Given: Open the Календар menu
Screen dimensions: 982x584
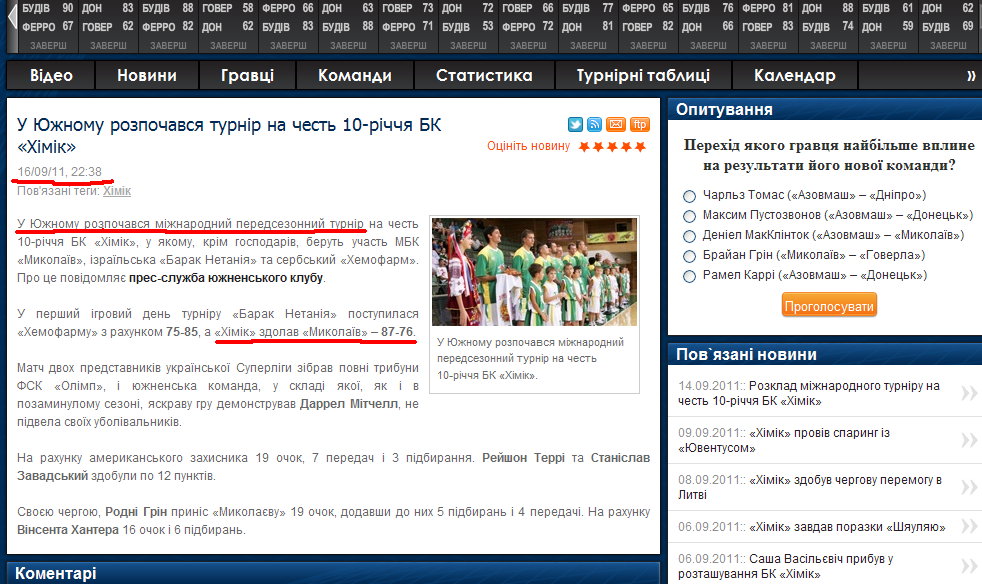Looking at the screenshot, I should pos(795,76).
